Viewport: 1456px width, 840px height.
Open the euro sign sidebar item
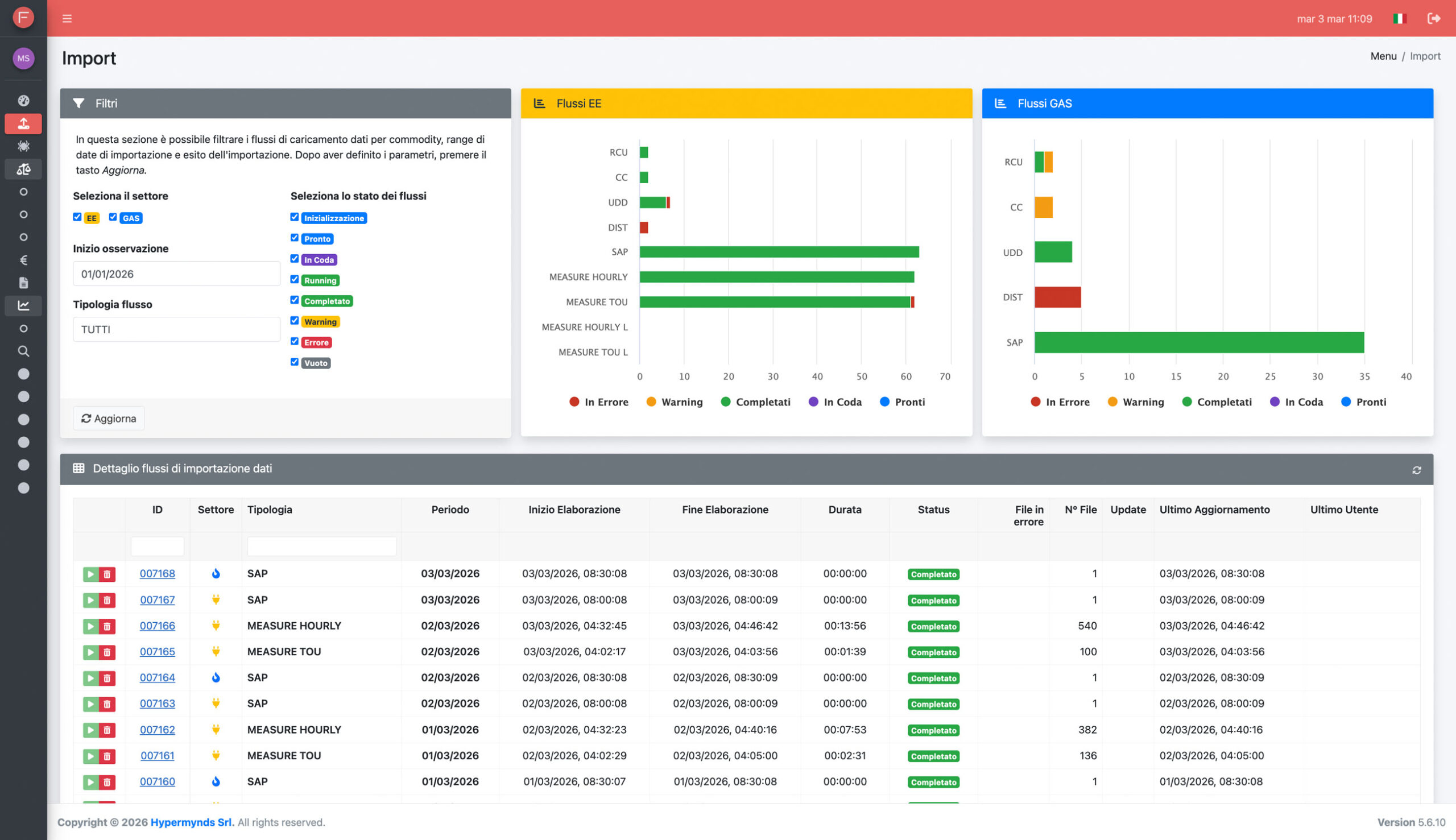point(23,260)
